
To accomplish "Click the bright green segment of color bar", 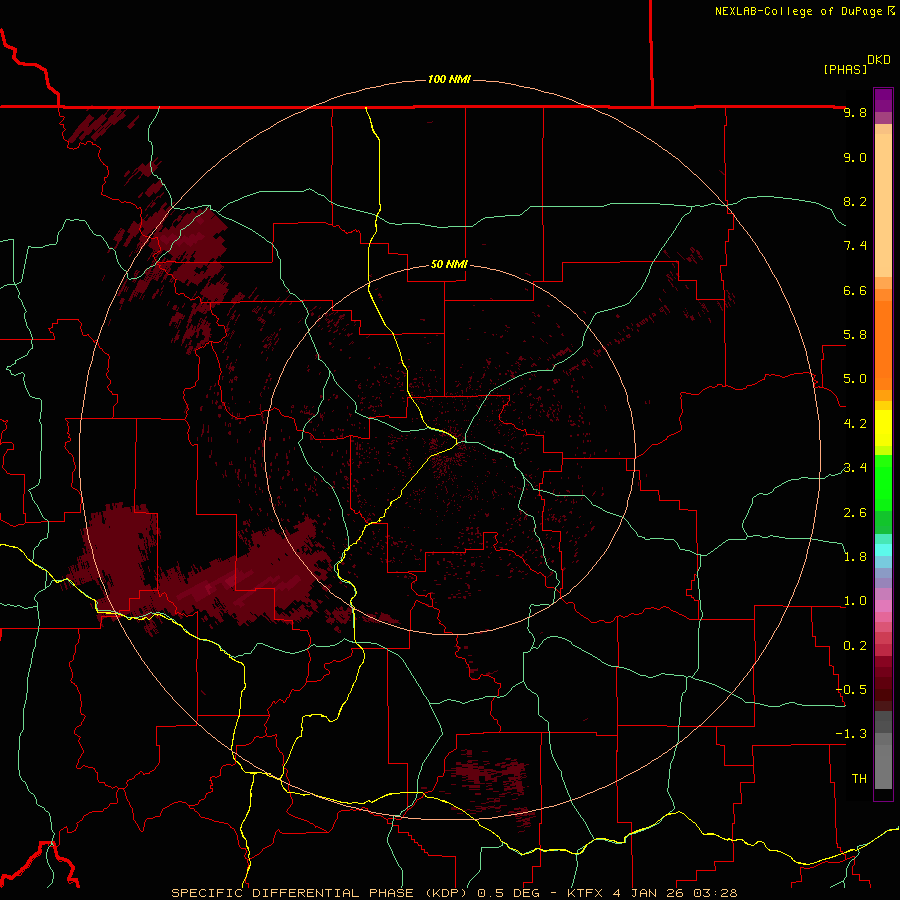I will point(883,483).
